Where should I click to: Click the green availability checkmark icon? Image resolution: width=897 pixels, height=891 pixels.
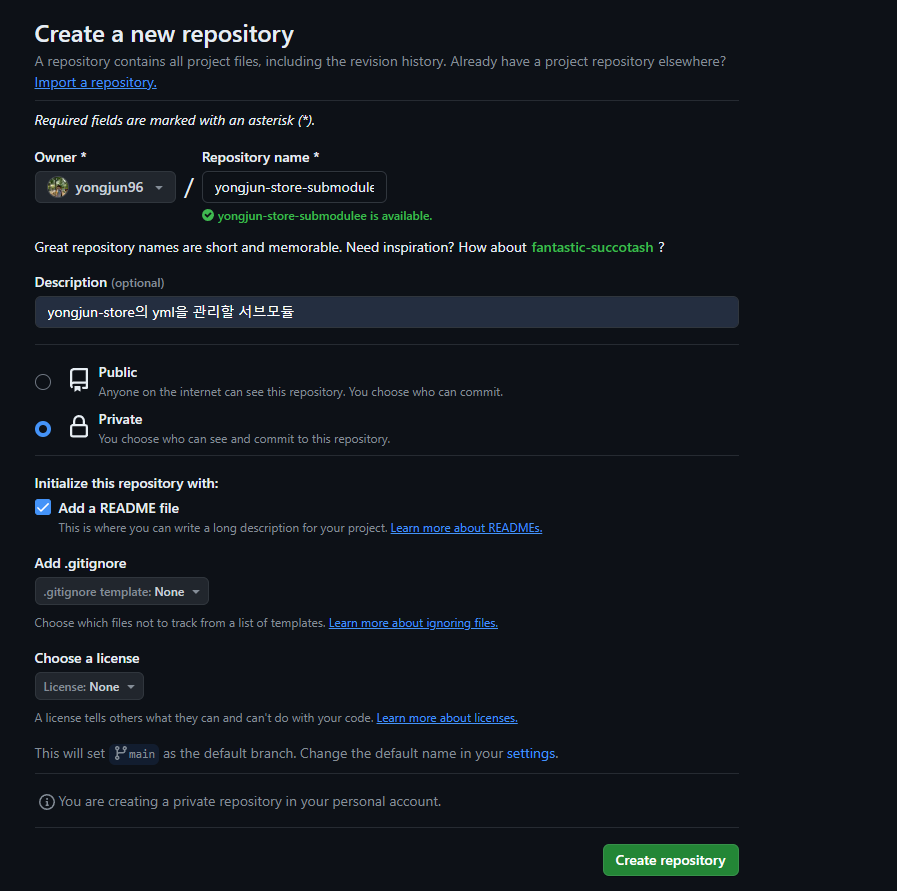pos(208,216)
